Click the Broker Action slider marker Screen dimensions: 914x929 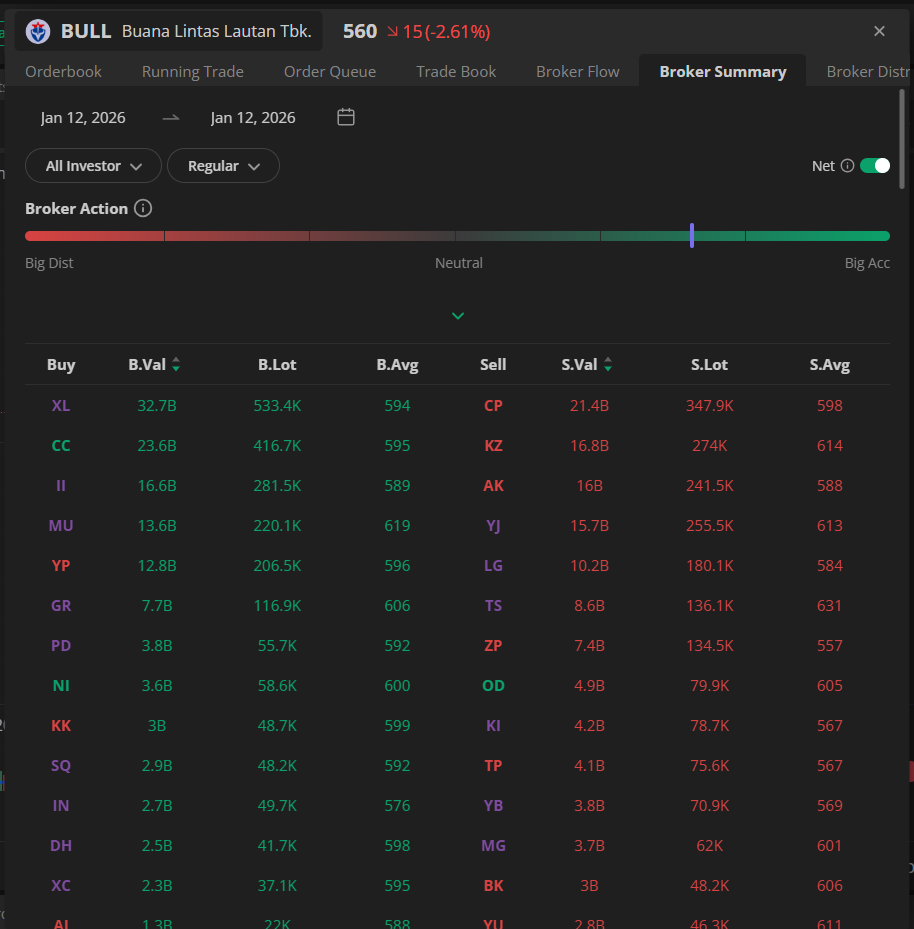pyautogui.click(x=692, y=236)
